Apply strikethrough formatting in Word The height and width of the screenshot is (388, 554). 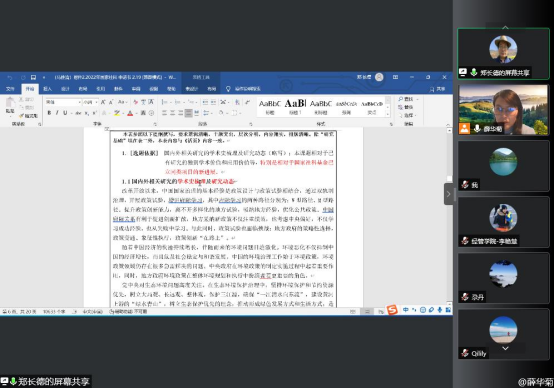click(x=78, y=113)
